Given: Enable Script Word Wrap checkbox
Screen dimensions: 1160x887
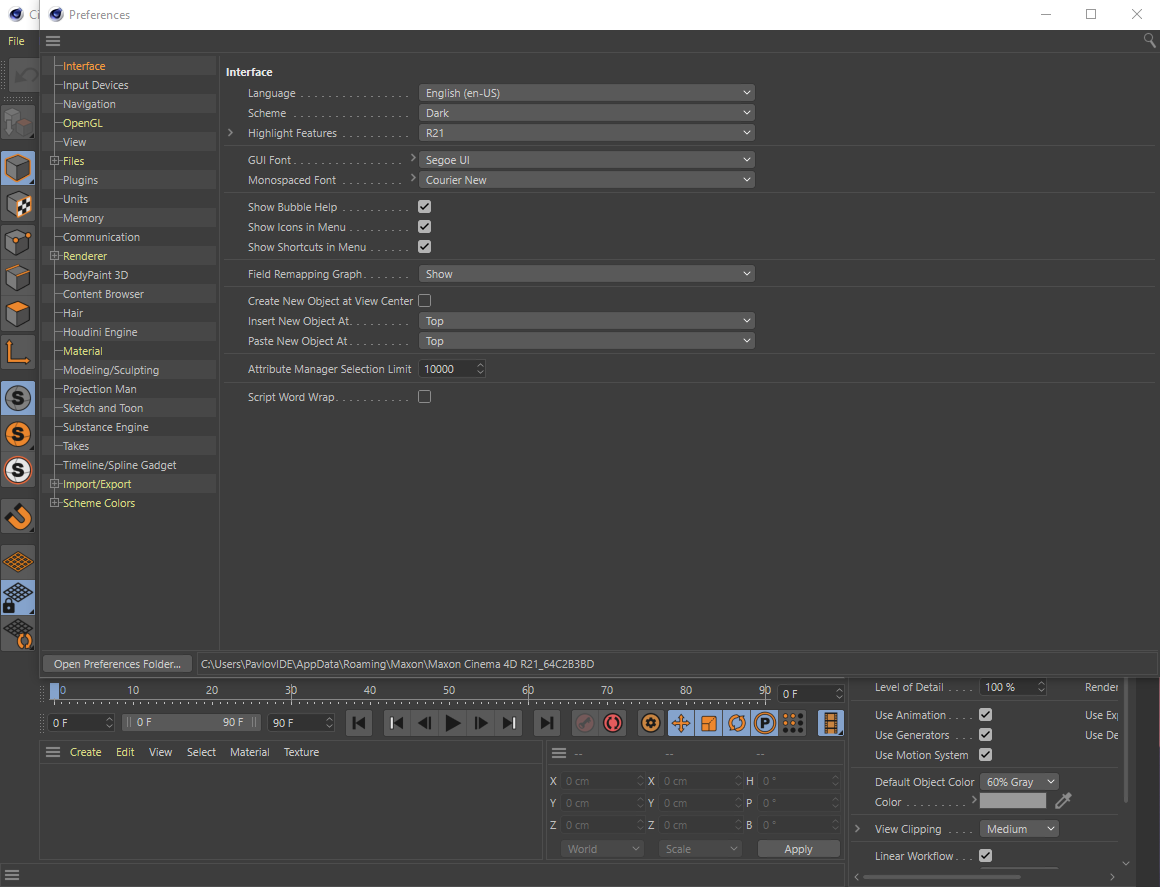Looking at the screenshot, I should pos(425,397).
